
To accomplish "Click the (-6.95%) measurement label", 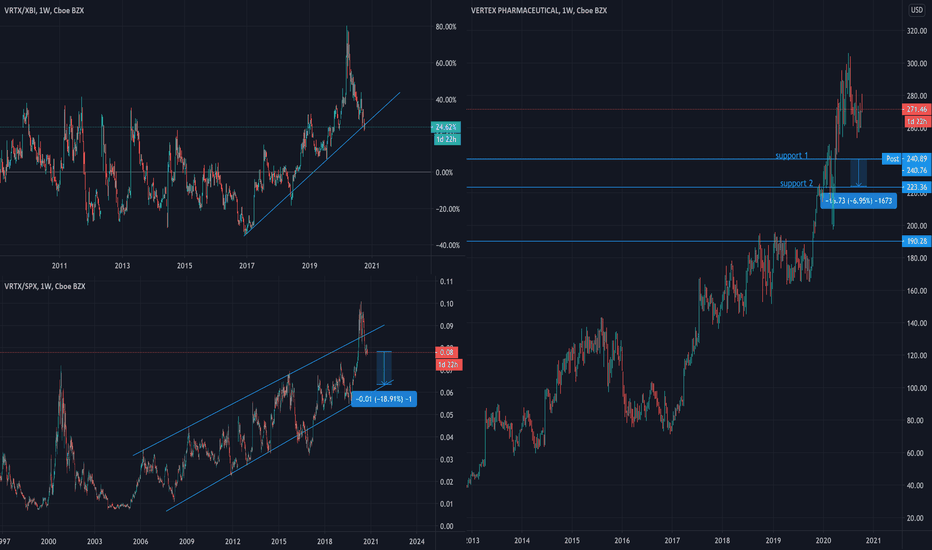I will coord(858,201).
